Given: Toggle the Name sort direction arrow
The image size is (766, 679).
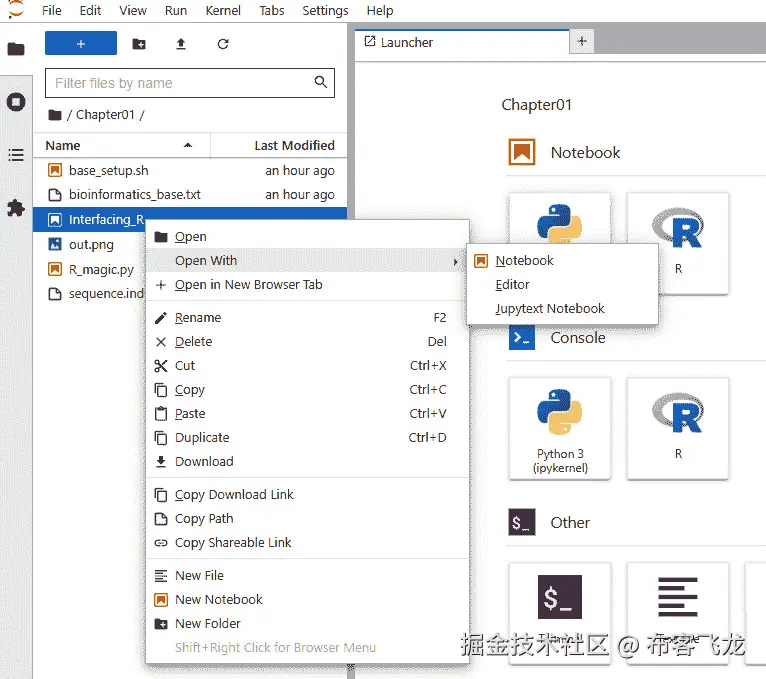Looking at the screenshot, I should pos(188,146).
